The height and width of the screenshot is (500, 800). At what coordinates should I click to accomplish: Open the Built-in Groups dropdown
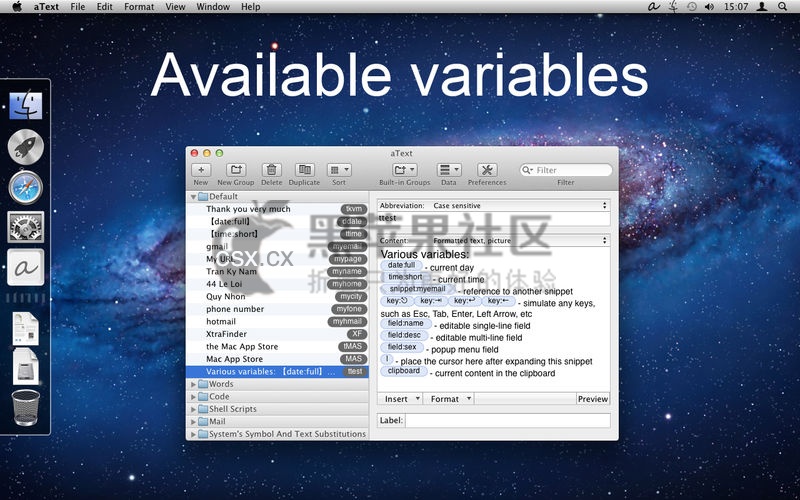pyautogui.click(x=405, y=170)
